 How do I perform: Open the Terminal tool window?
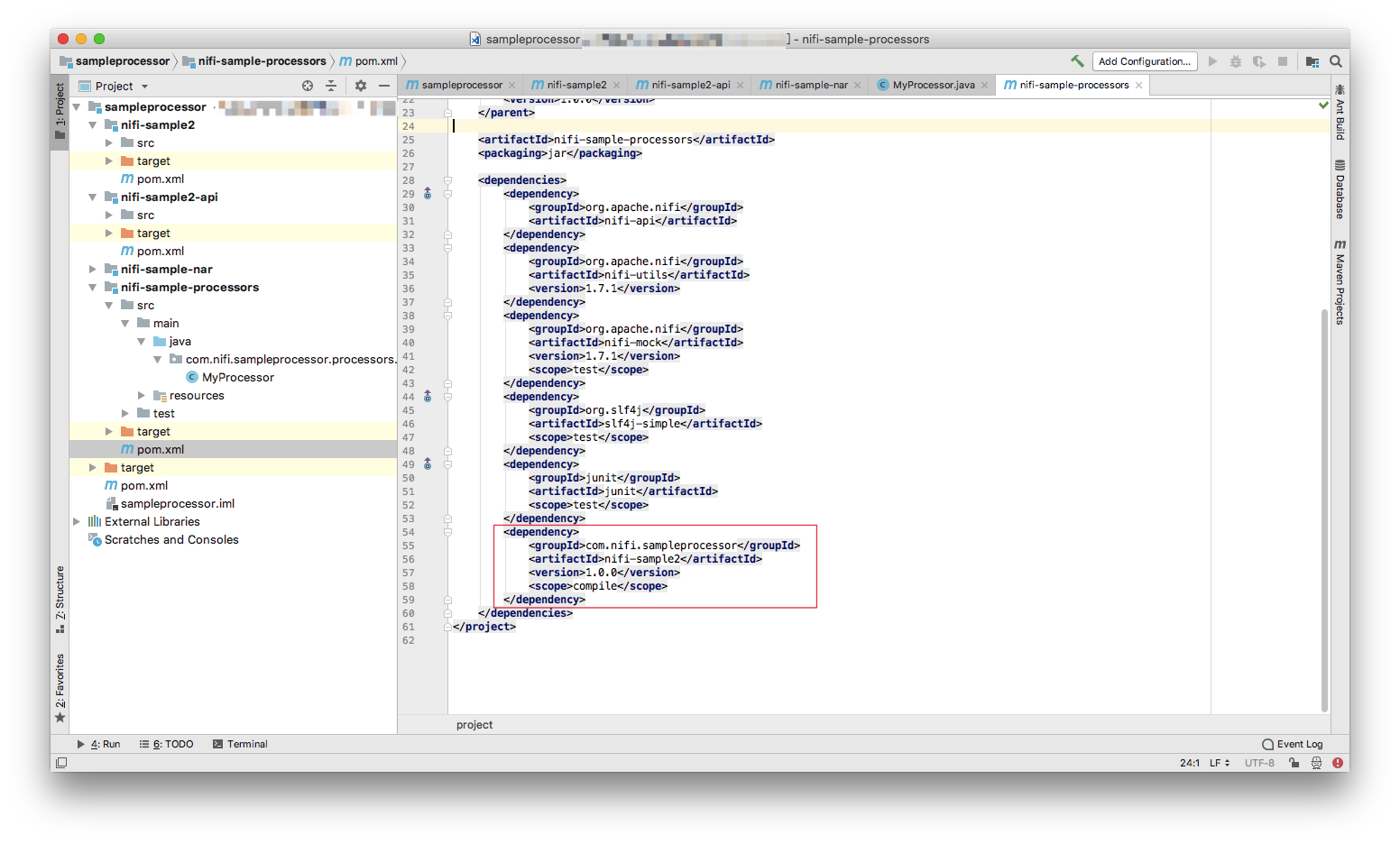(240, 744)
